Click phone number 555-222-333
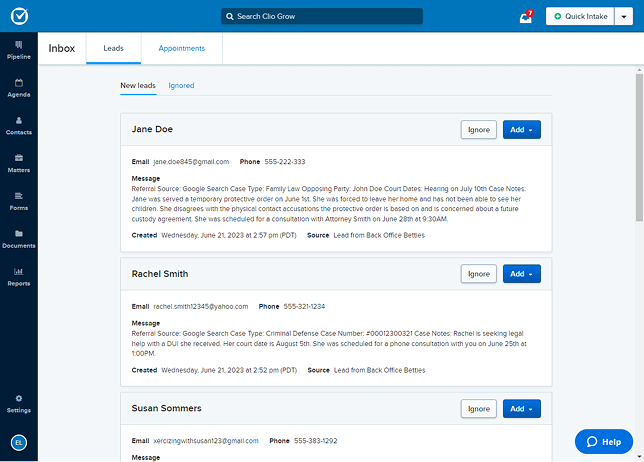Viewport: 644px width, 462px height. tap(285, 162)
